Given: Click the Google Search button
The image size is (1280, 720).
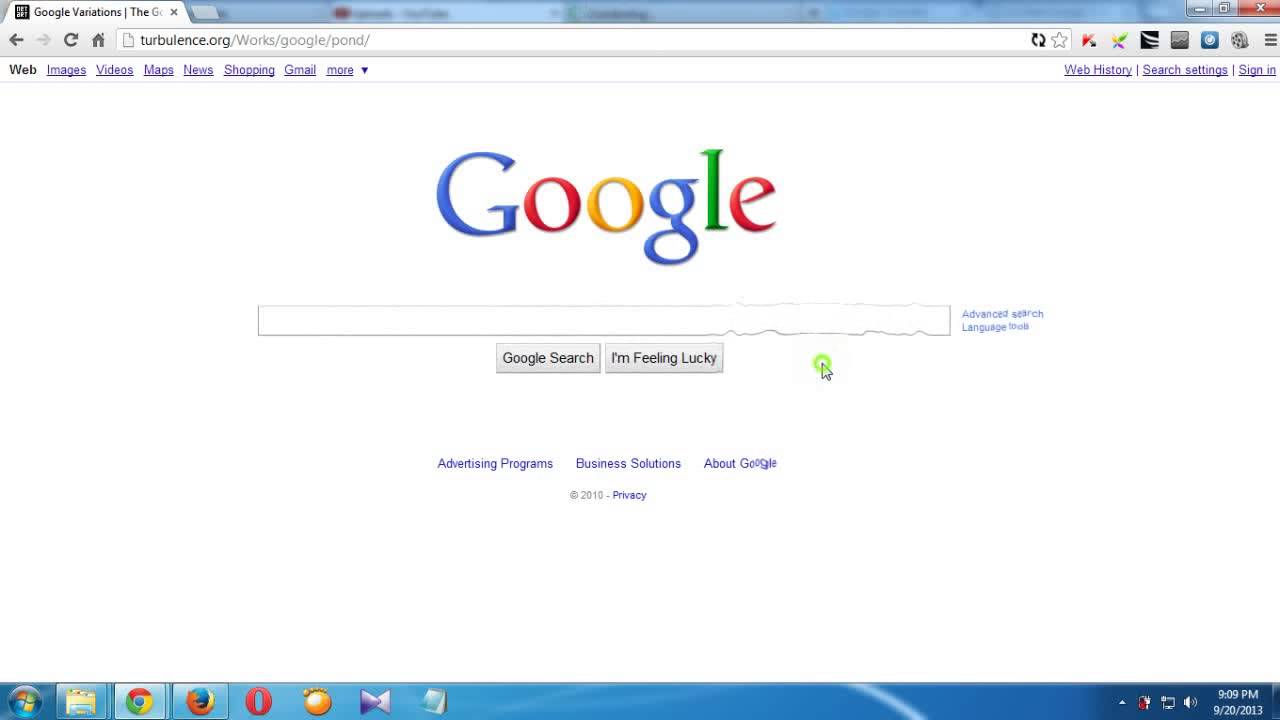Looking at the screenshot, I should [x=548, y=358].
